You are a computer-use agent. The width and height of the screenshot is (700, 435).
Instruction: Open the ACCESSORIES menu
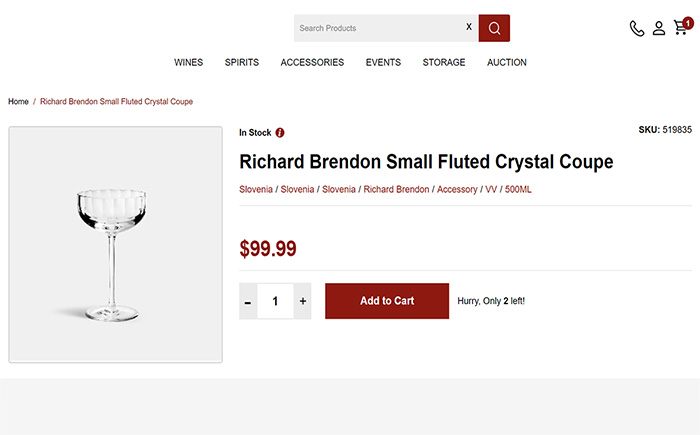click(x=312, y=63)
